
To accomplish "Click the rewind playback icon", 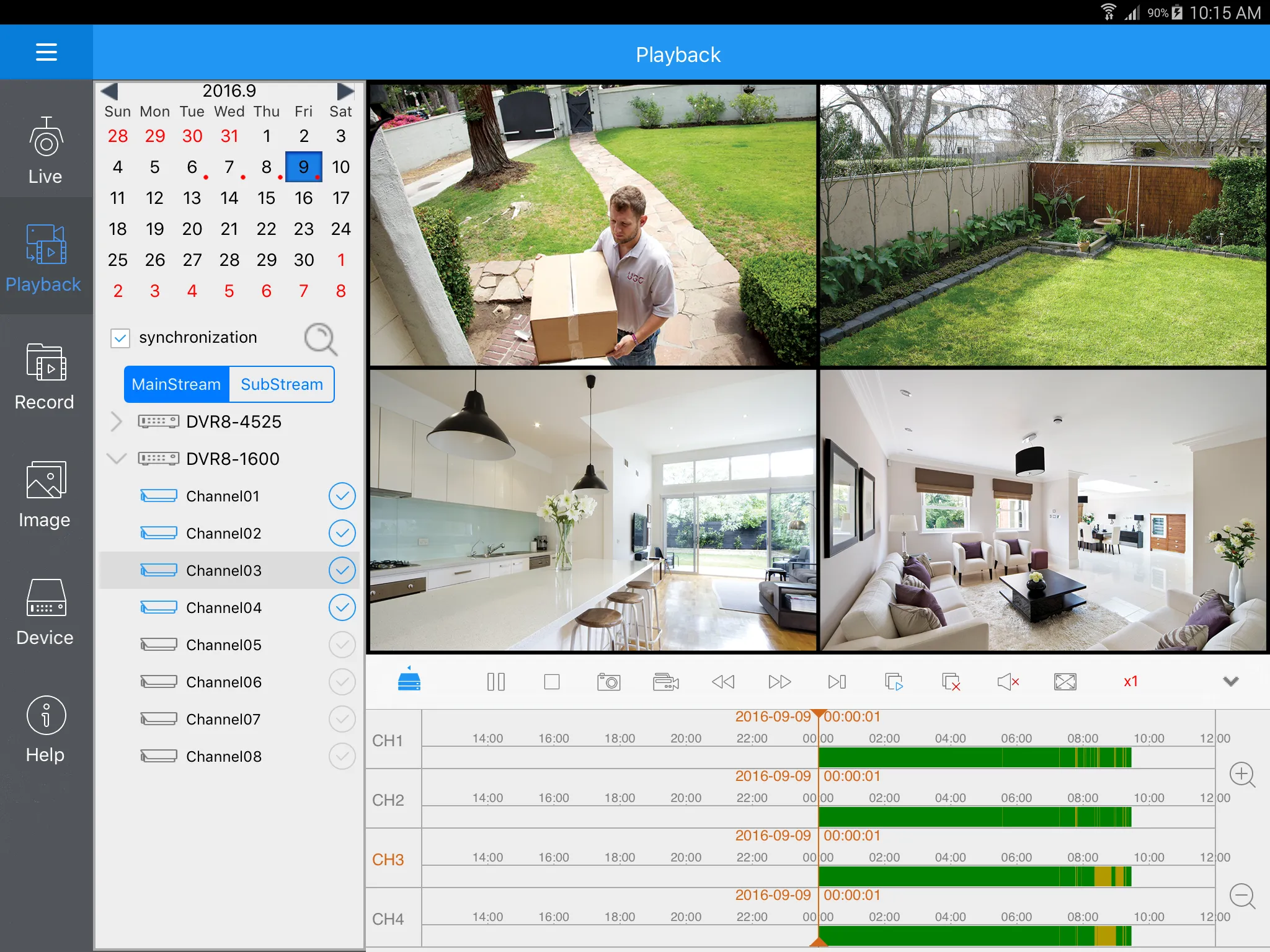I will pyautogui.click(x=722, y=682).
